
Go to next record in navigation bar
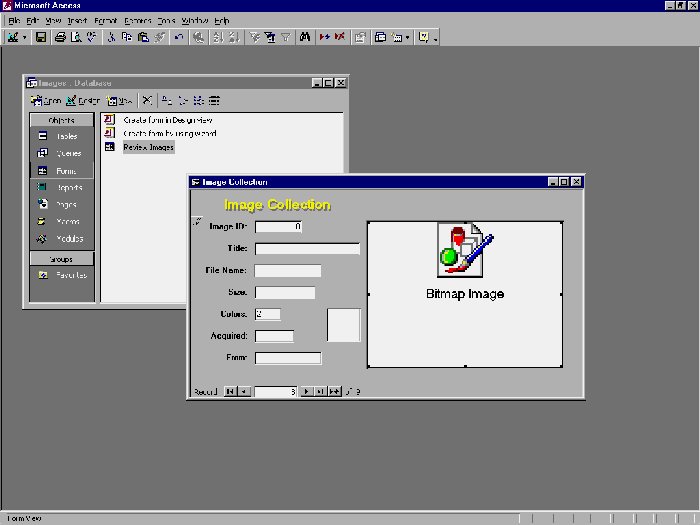click(x=307, y=392)
